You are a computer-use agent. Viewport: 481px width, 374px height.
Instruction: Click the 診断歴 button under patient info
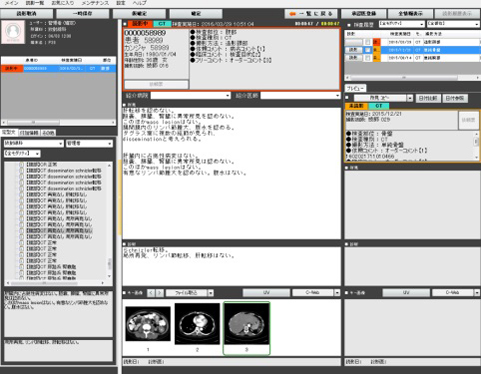coord(156,84)
